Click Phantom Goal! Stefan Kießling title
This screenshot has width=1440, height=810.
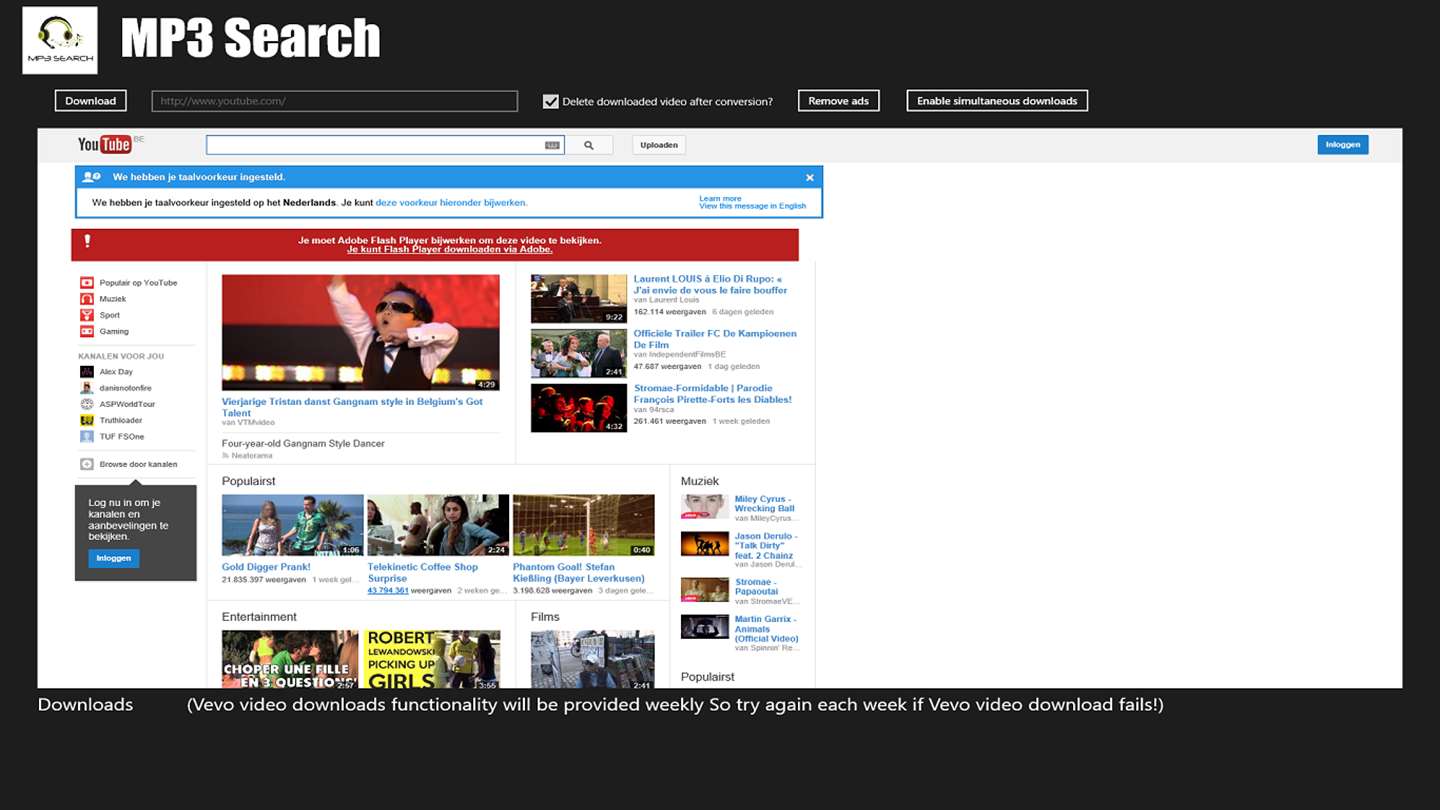579,572
